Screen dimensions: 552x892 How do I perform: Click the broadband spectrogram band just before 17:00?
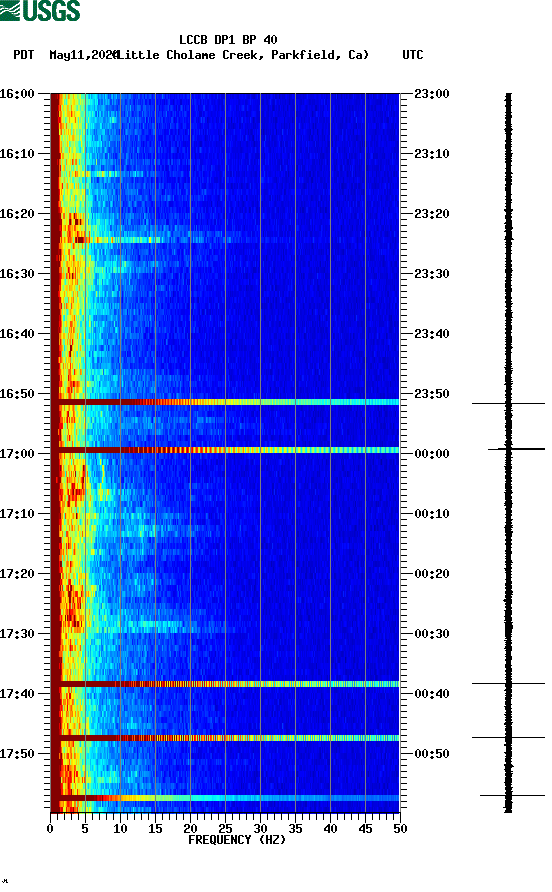pyautogui.click(x=225, y=450)
